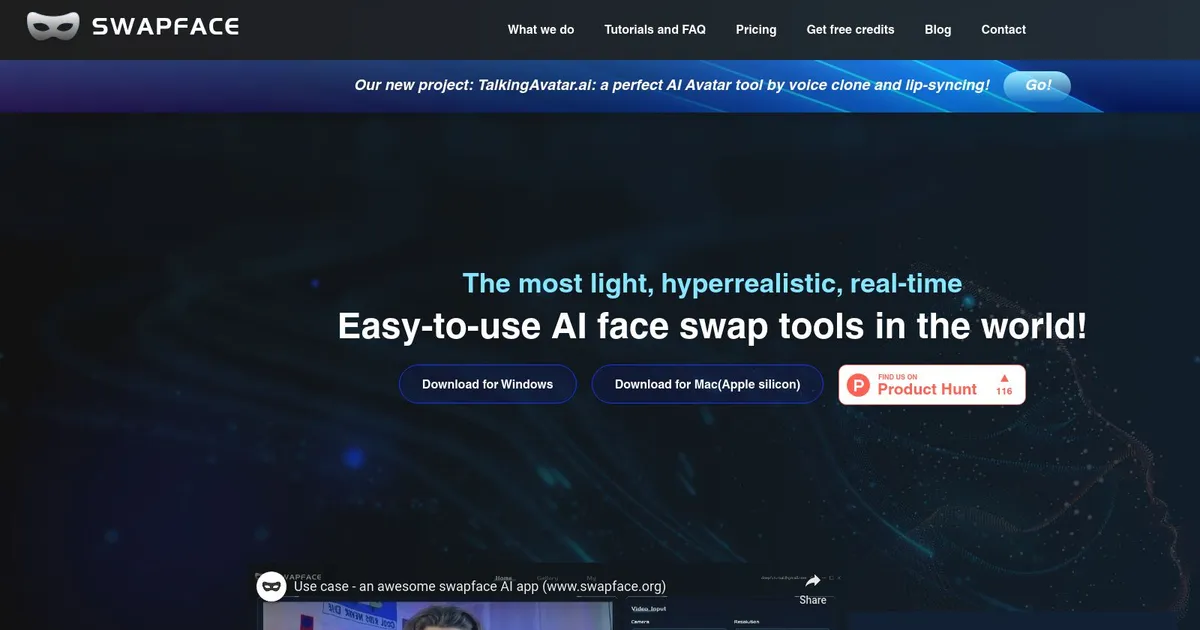
Task: Open the What we do menu item
Action: (x=541, y=30)
